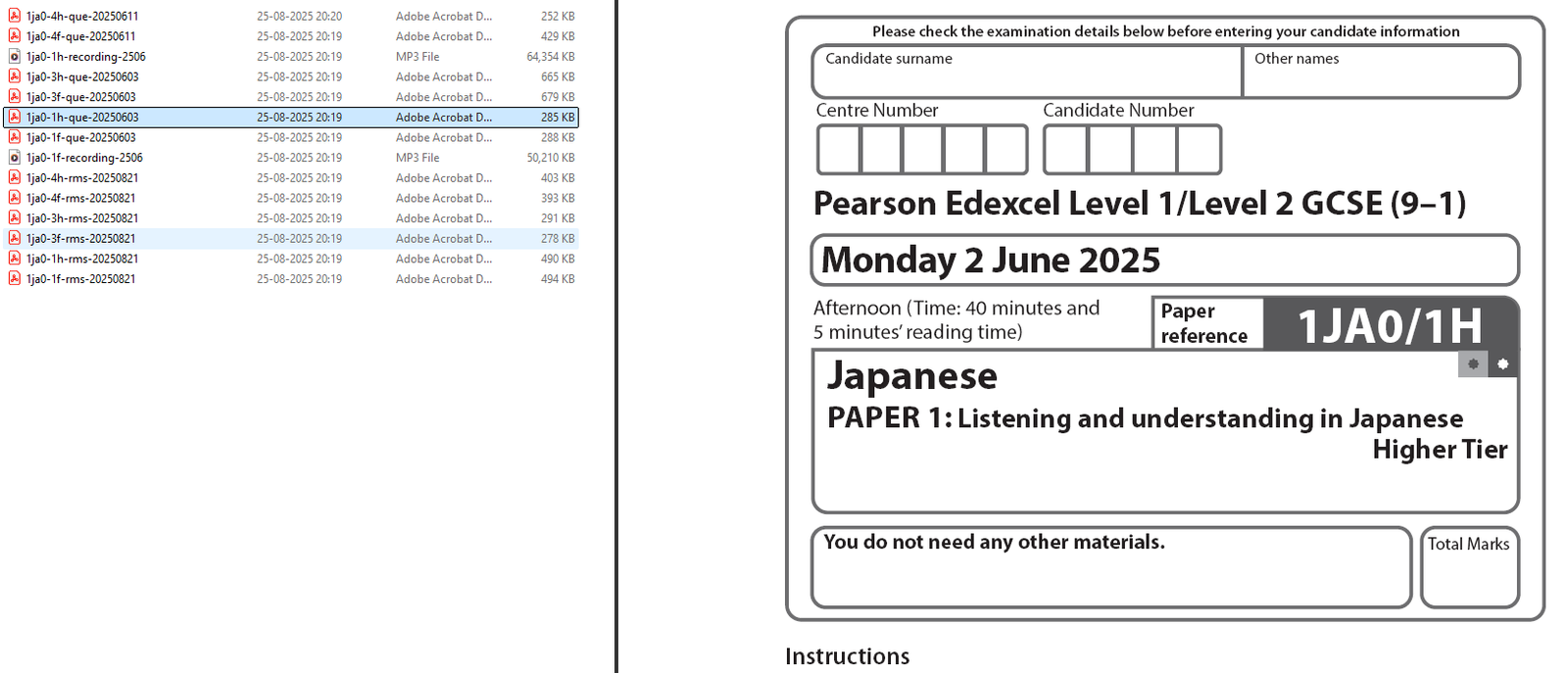
Task: Click the 1JA0/1H paper reference code
Action: 1390,325
